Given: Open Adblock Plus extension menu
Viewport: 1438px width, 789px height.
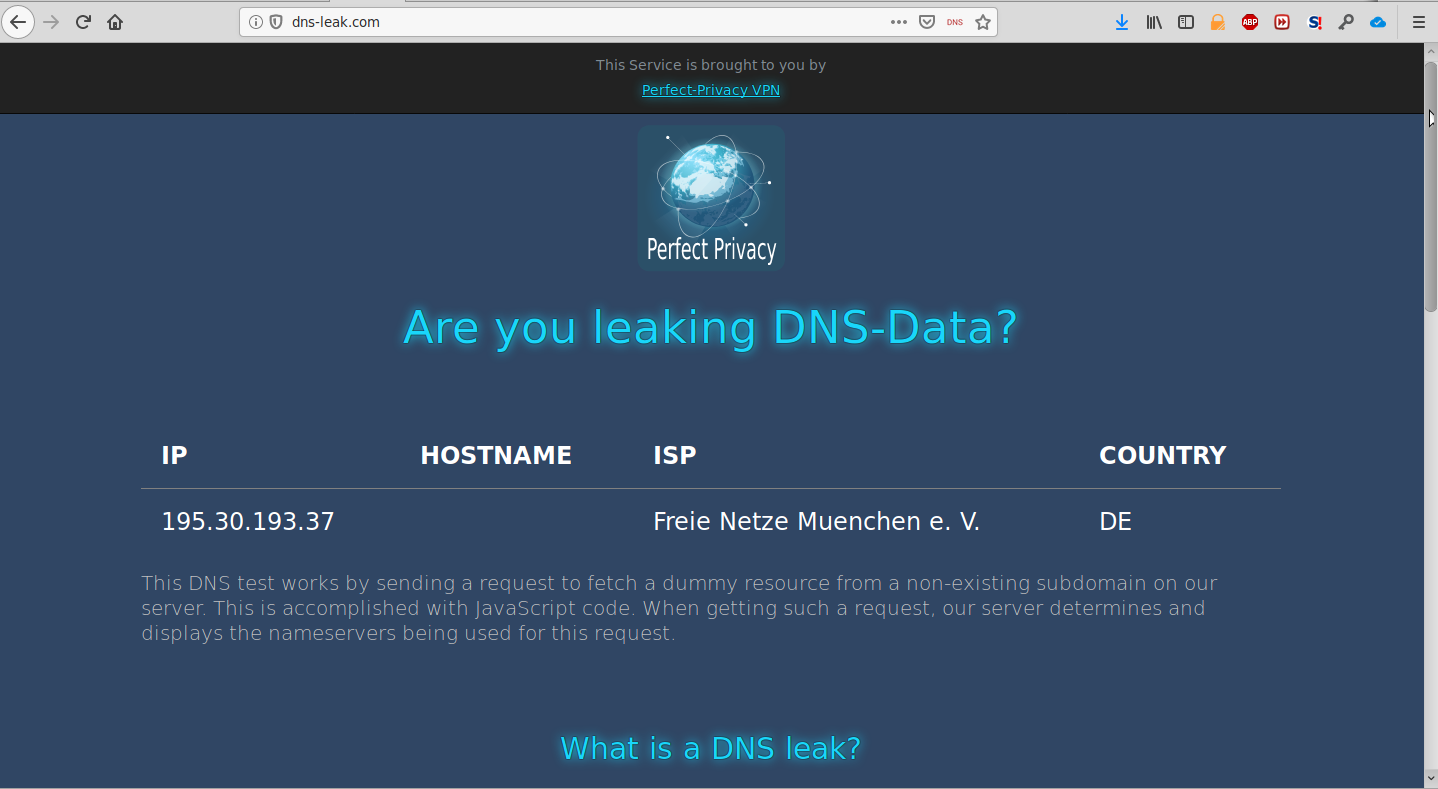Looking at the screenshot, I should pyautogui.click(x=1250, y=22).
